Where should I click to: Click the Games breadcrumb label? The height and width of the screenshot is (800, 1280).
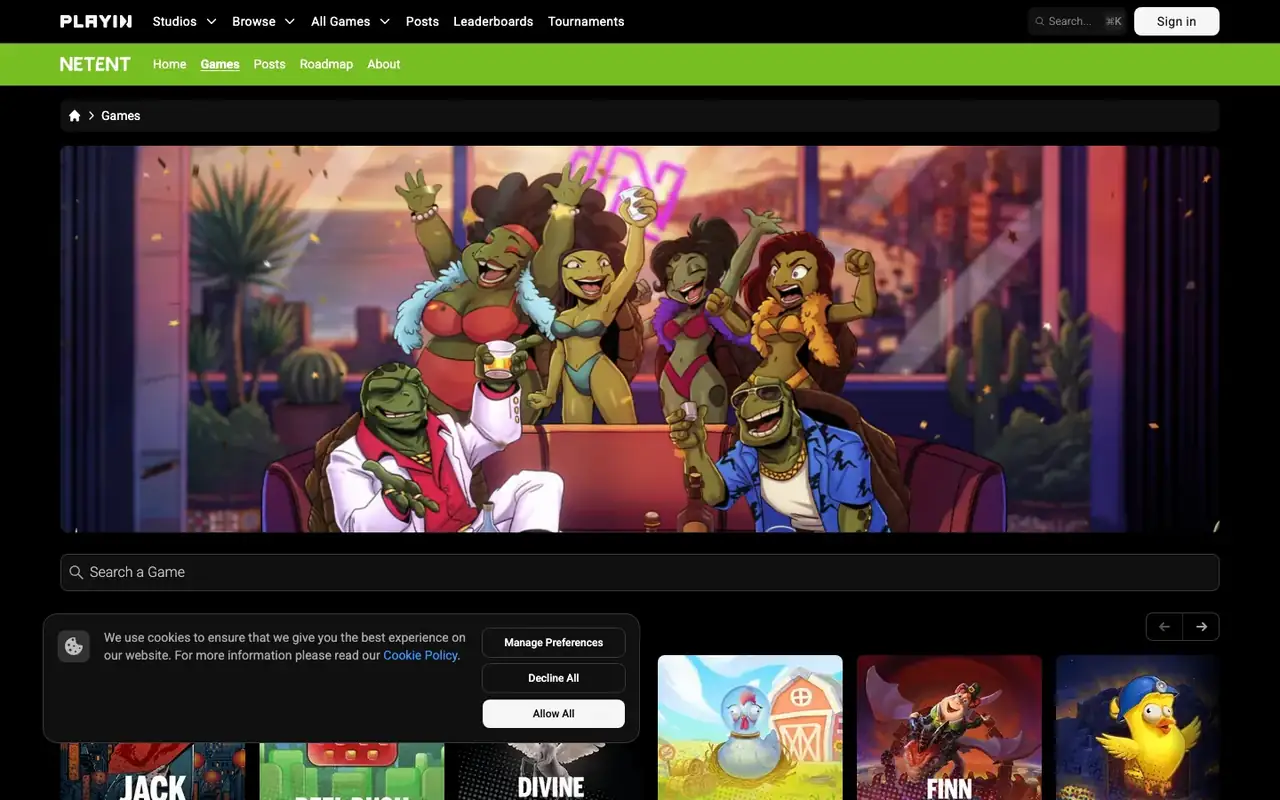(x=121, y=116)
